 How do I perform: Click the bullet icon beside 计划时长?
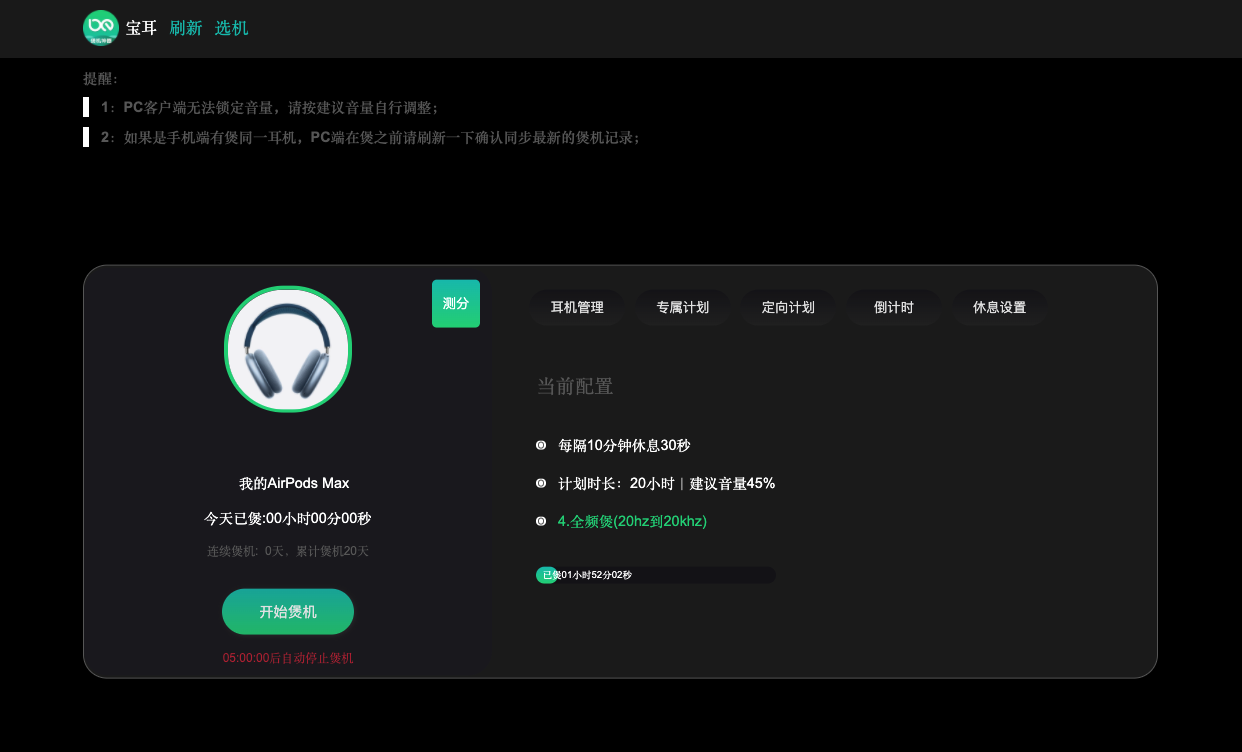click(x=541, y=483)
